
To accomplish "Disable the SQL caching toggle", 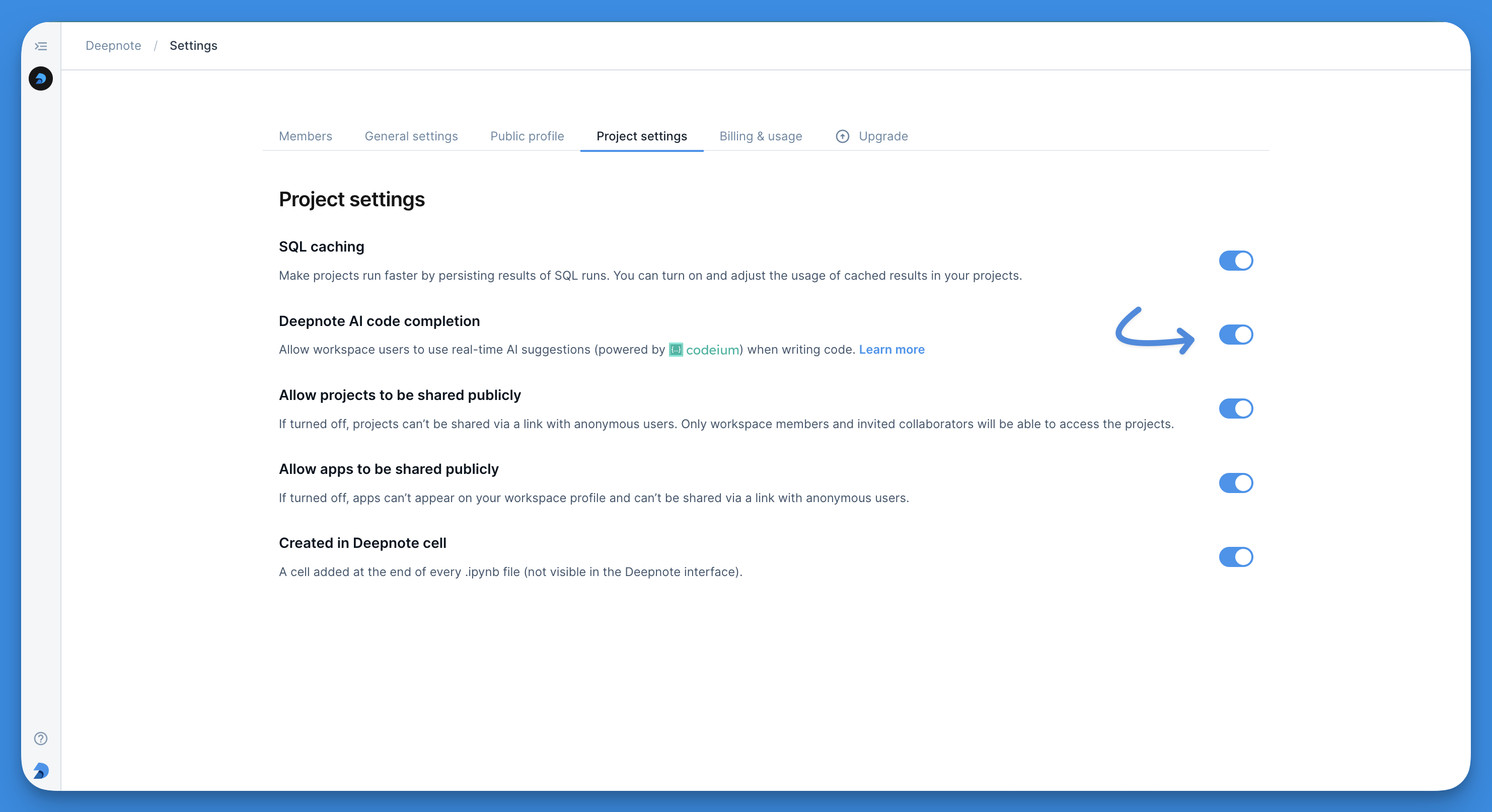I will [1235, 261].
